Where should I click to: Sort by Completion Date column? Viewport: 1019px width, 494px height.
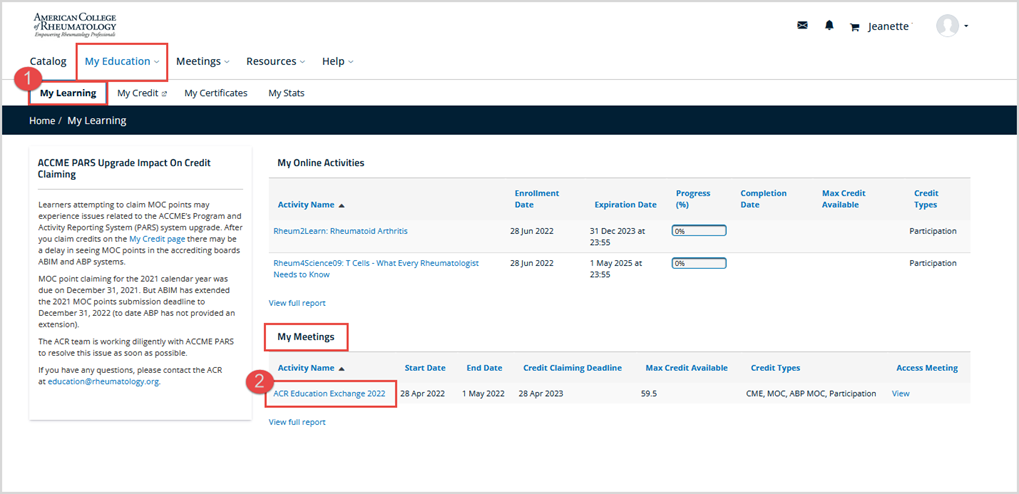pos(763,199)
